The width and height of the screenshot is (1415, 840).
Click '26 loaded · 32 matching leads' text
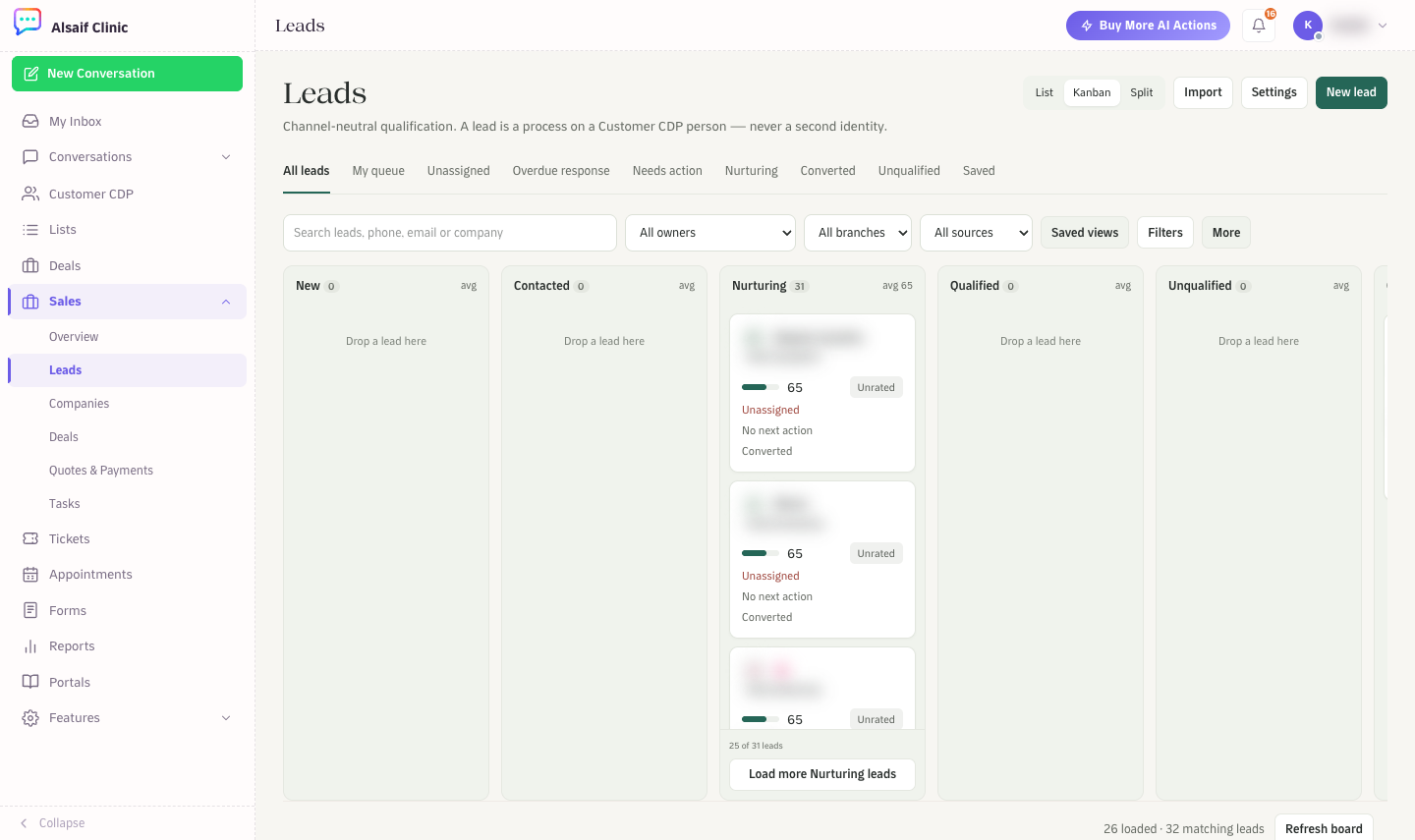coord(1183,829)
